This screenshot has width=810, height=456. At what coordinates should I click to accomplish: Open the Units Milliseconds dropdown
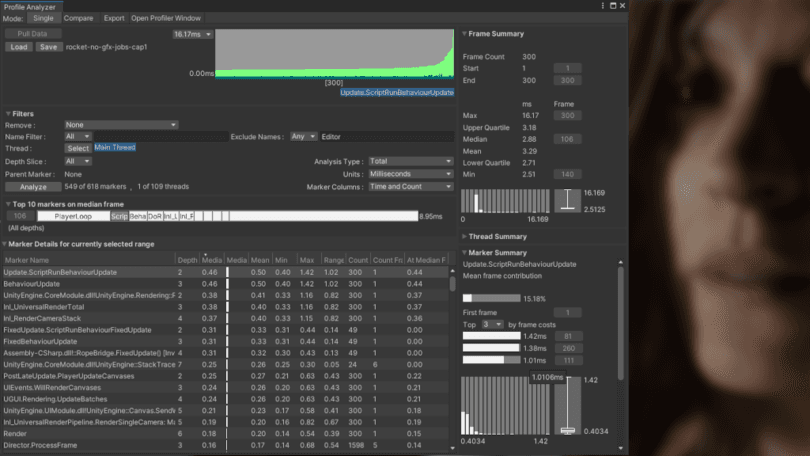click(410, 174)
